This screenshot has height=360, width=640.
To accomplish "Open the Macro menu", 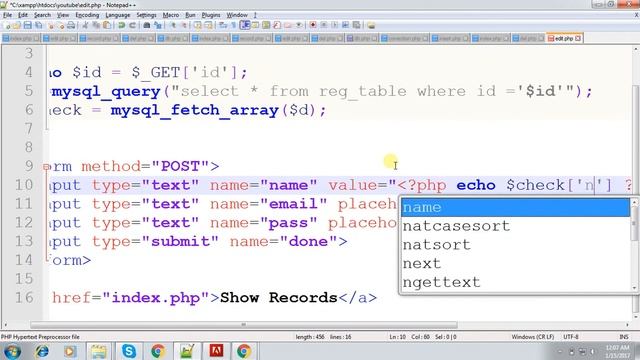I will click(171, 15).
